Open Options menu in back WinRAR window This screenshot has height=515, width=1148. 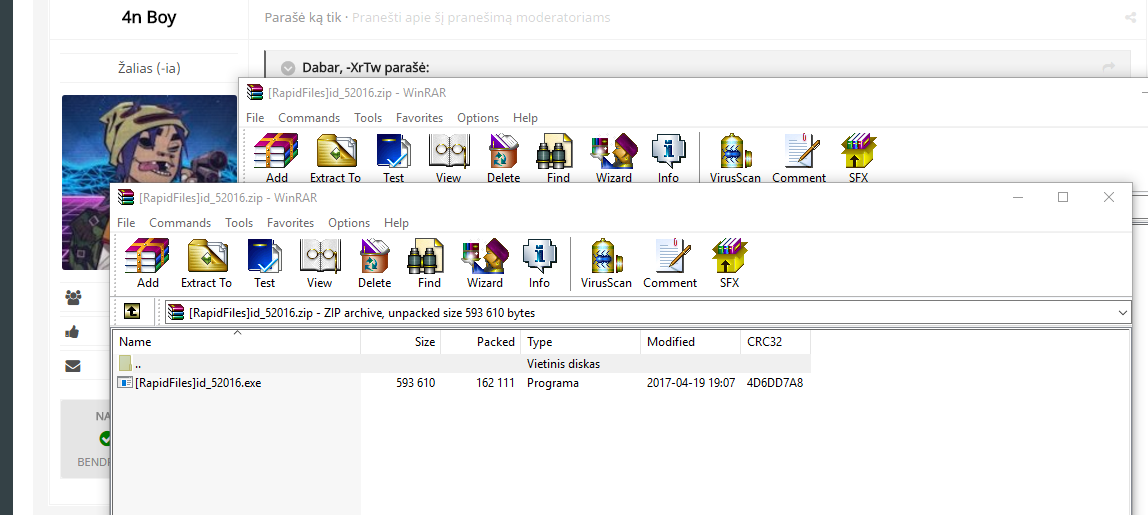(x=477, y=118)
